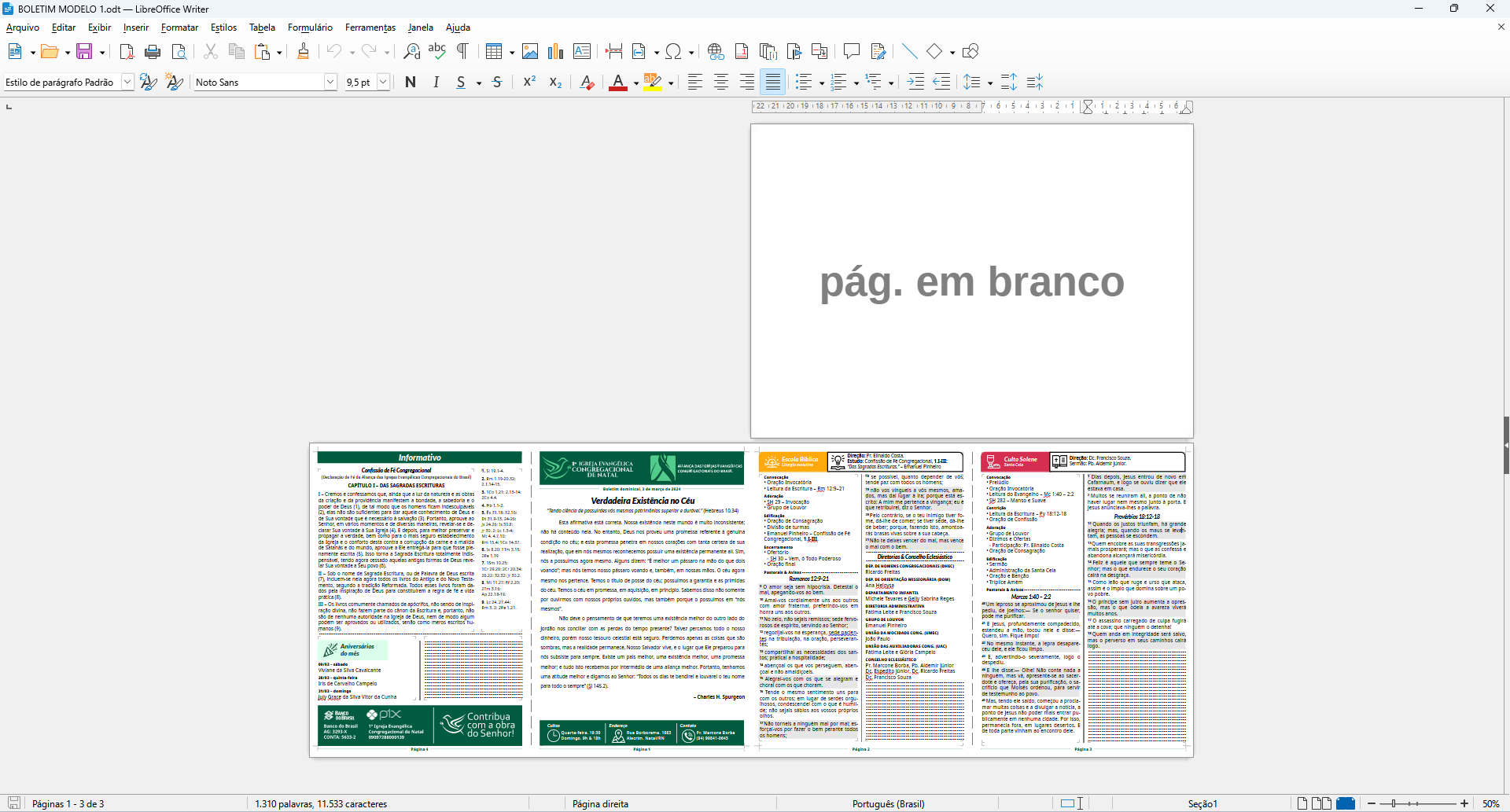Expand line spacing dropdown arrow
The width and height of the screenshot is (1510, 812).
click(x=990, y=83)
